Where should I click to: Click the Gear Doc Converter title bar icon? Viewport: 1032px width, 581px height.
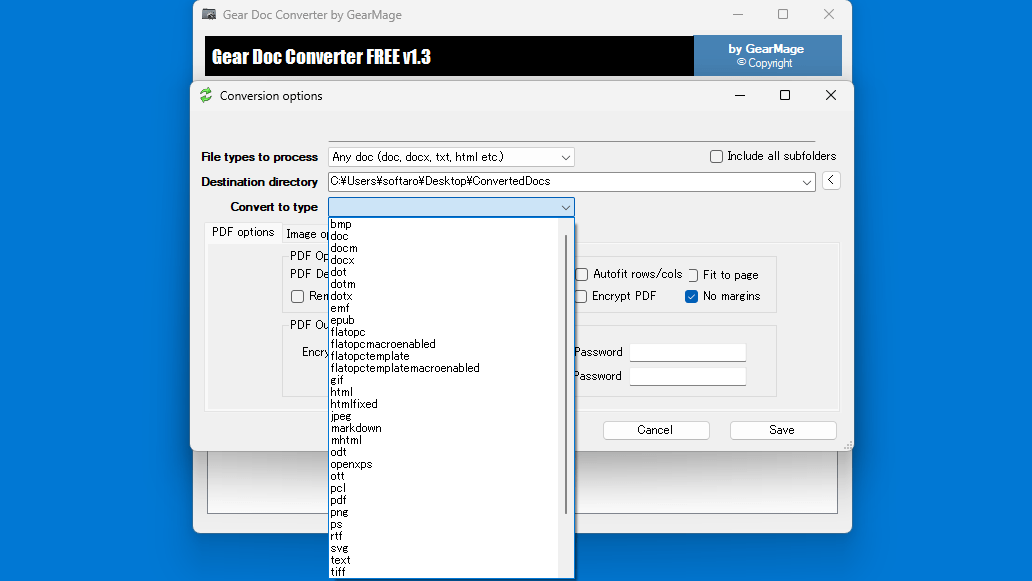[209, 15]
